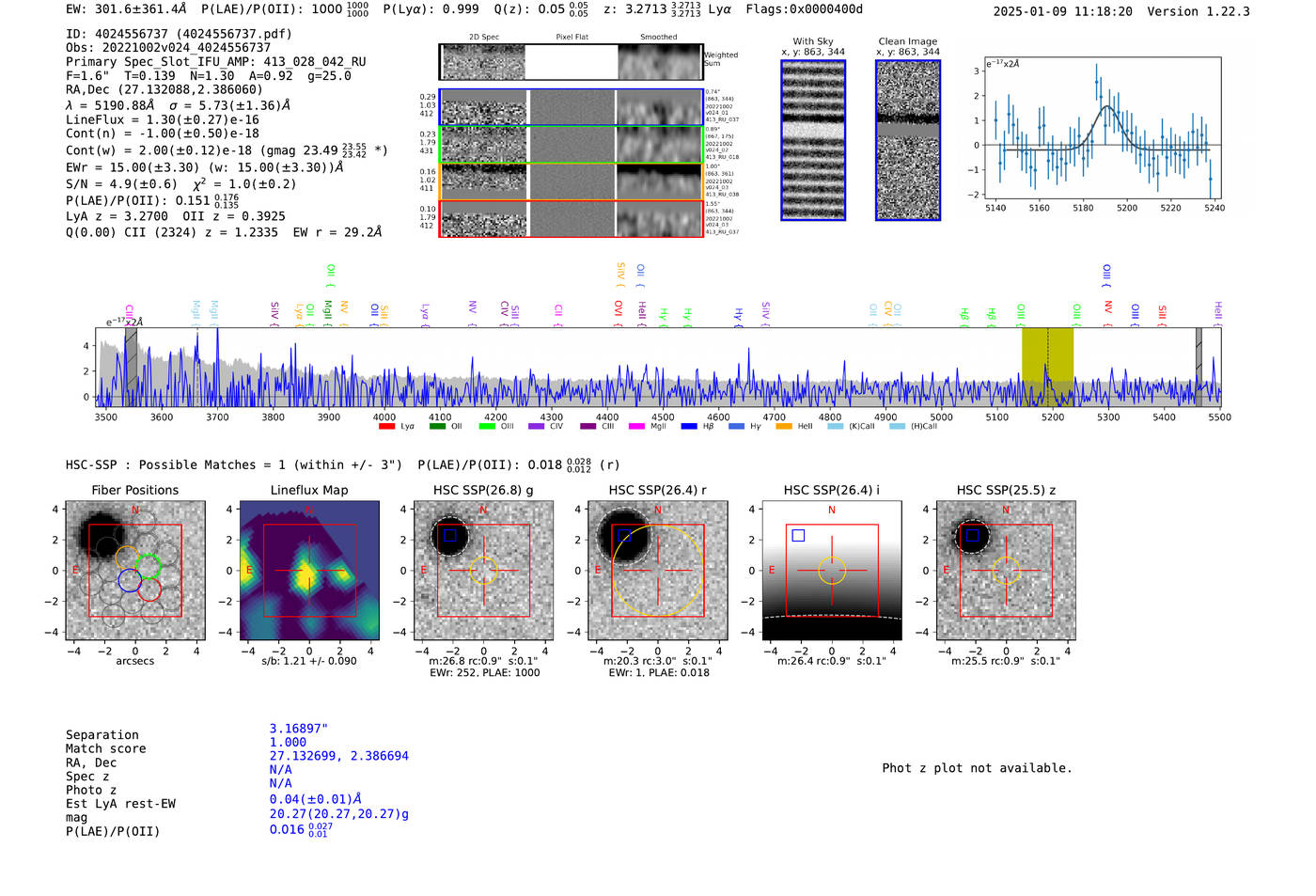Click the hatched gray band near 3550 Å
1316x896 pixels.
pos(131,367)
